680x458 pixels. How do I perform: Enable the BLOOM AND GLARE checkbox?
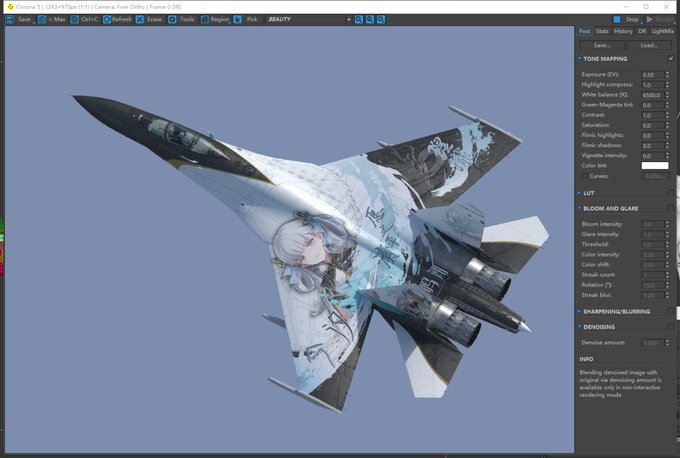pos(671,208)
